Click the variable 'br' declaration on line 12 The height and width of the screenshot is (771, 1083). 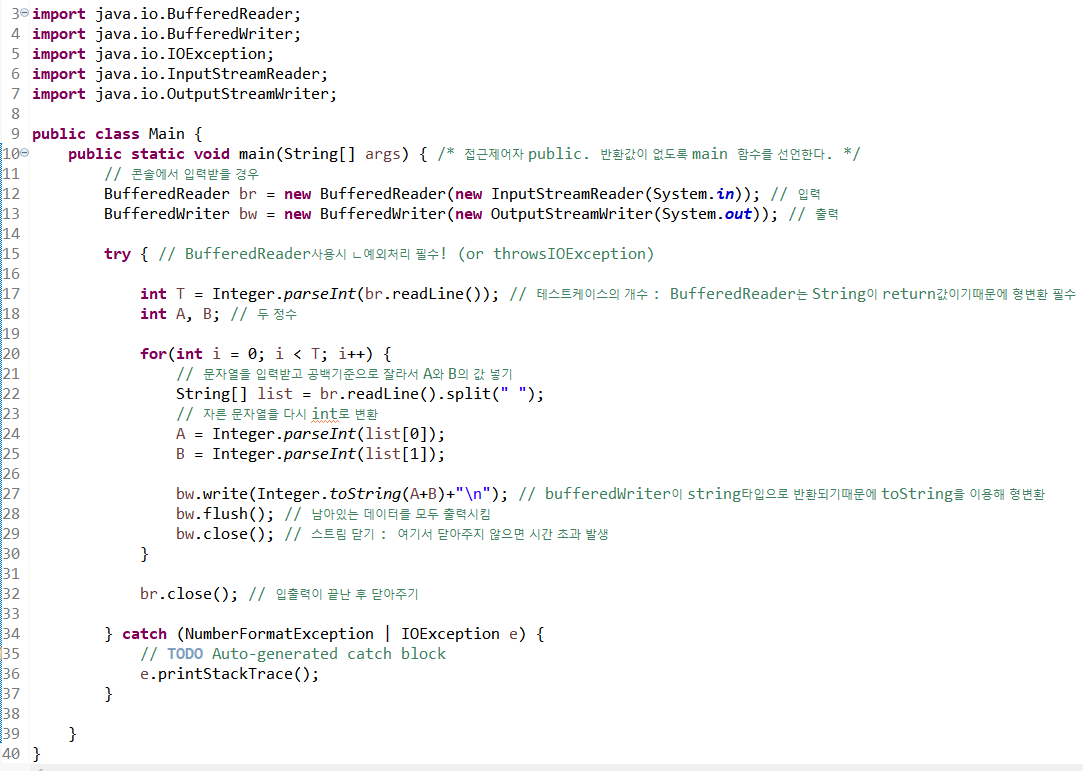(247, 194)
